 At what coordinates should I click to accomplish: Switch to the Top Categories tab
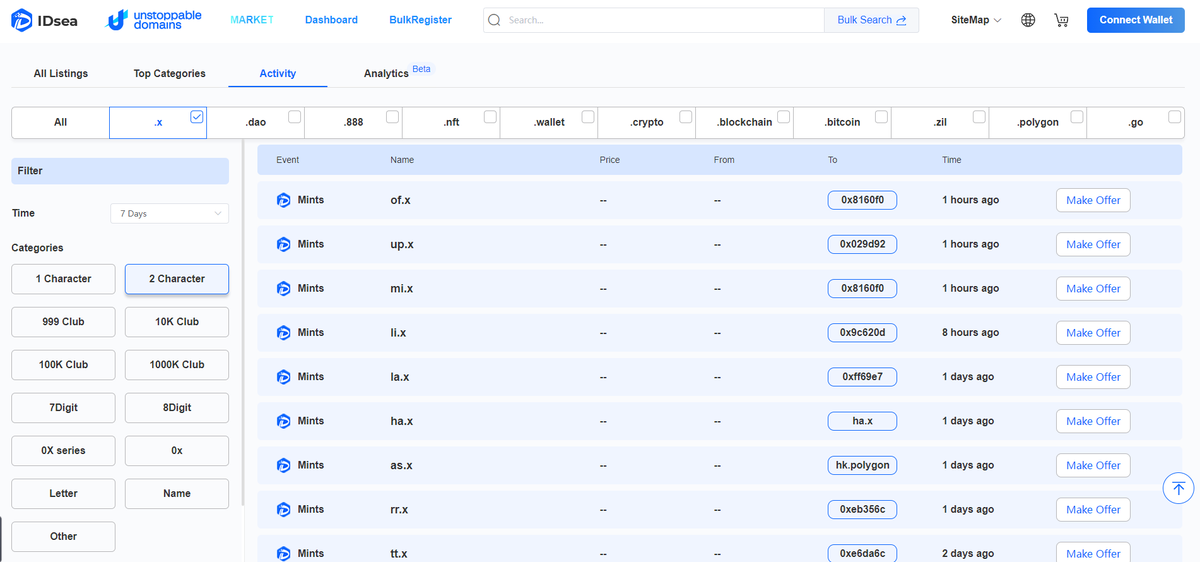[170, 73]
